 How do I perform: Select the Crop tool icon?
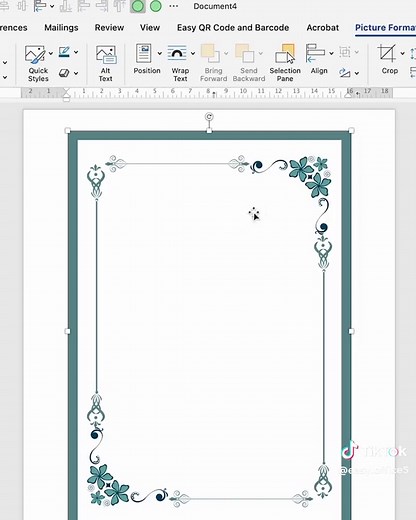click(387, 53)
